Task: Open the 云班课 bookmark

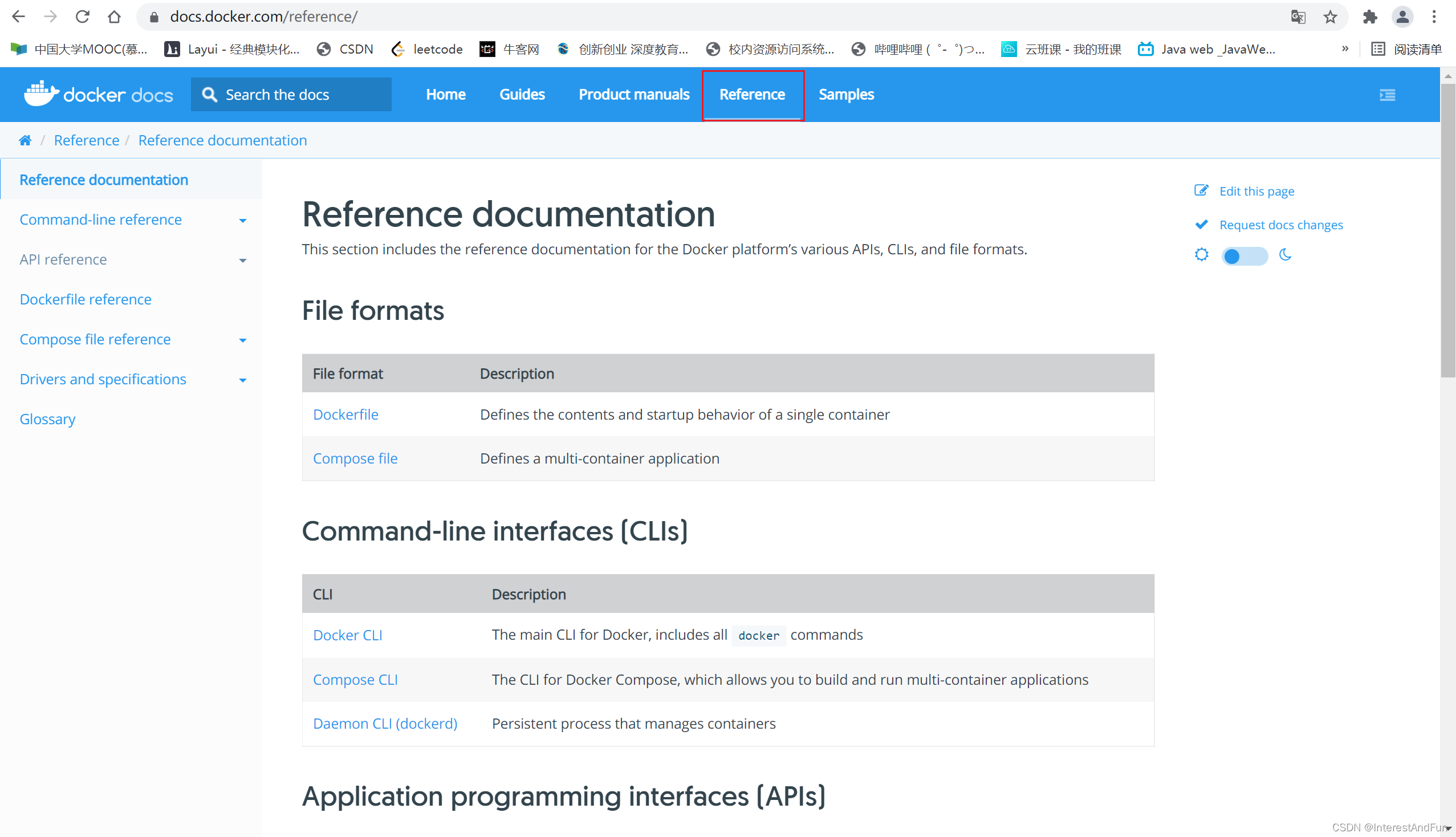Action: point(1061,50)
